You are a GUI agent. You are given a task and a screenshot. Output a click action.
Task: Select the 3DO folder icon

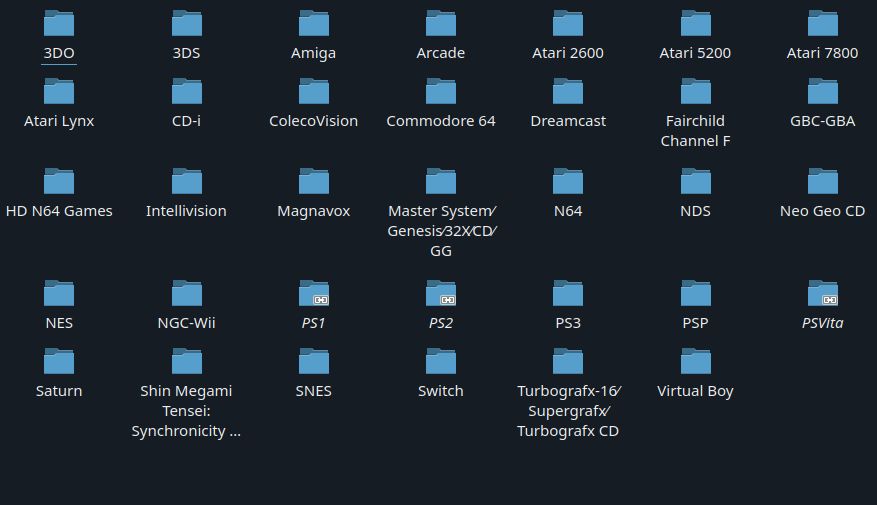(59, 23)
